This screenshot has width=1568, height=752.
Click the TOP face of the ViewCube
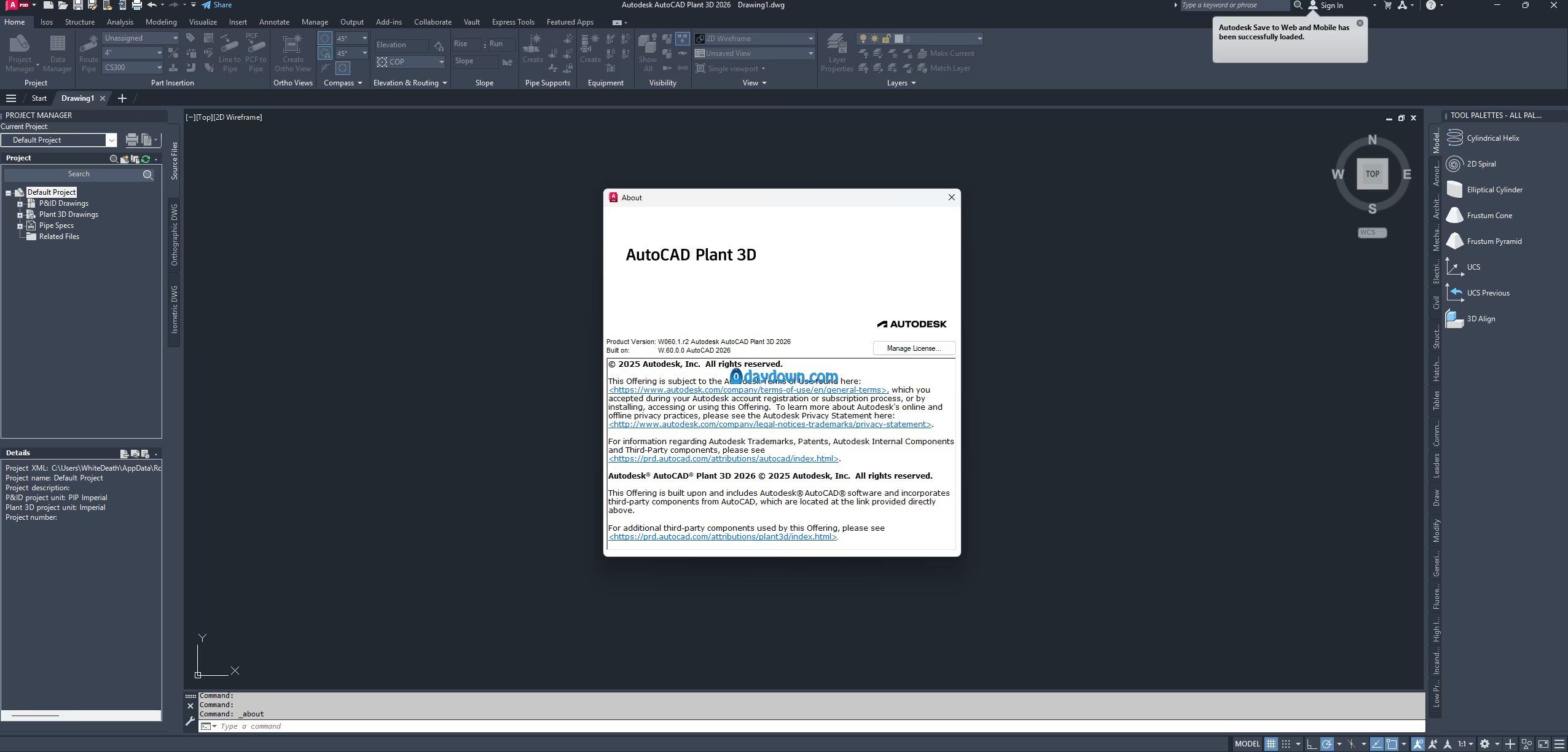click(1373, 174)
